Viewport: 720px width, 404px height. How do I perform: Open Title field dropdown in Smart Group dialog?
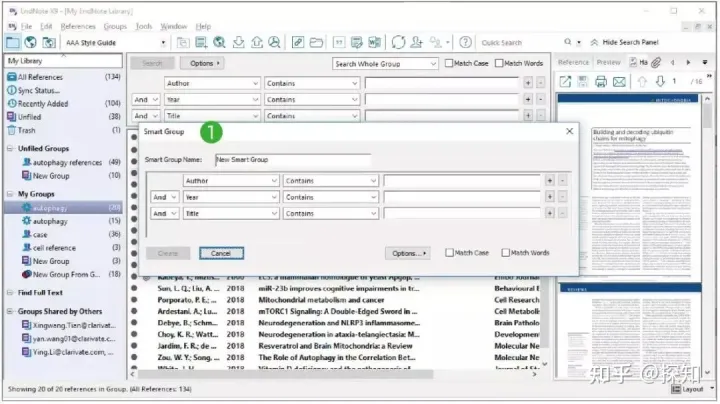tap(231, 213)
